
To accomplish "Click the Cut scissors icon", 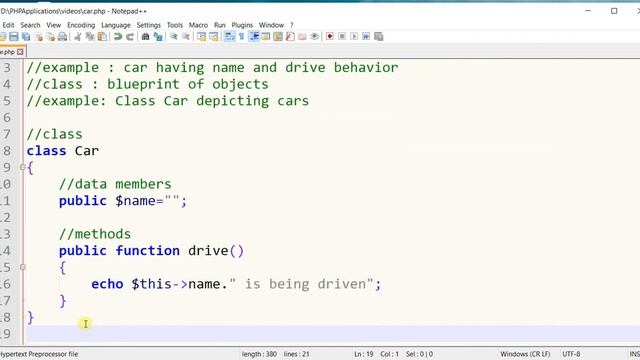I will (x=78, y=37).
